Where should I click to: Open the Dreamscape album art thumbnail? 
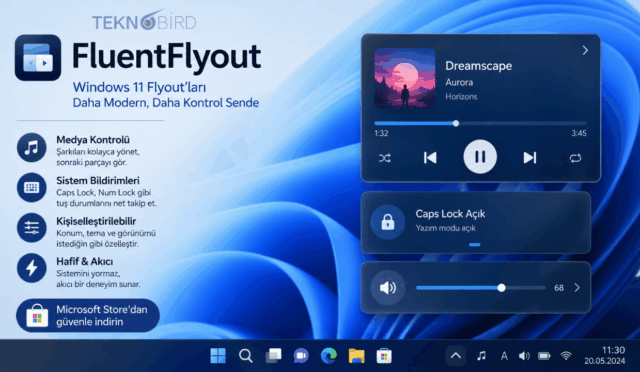pyautogui.click(x=405, y=78)
